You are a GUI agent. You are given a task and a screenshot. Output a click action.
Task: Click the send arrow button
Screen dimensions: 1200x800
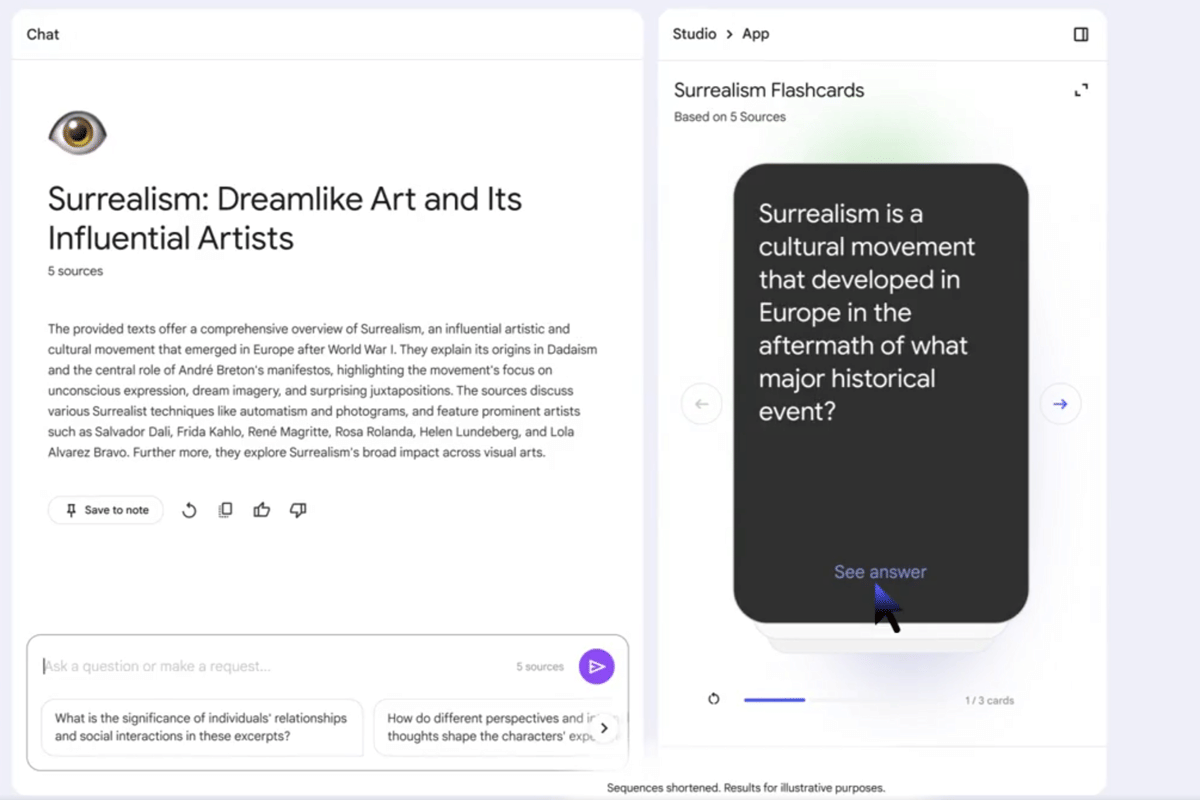(596, 667)
